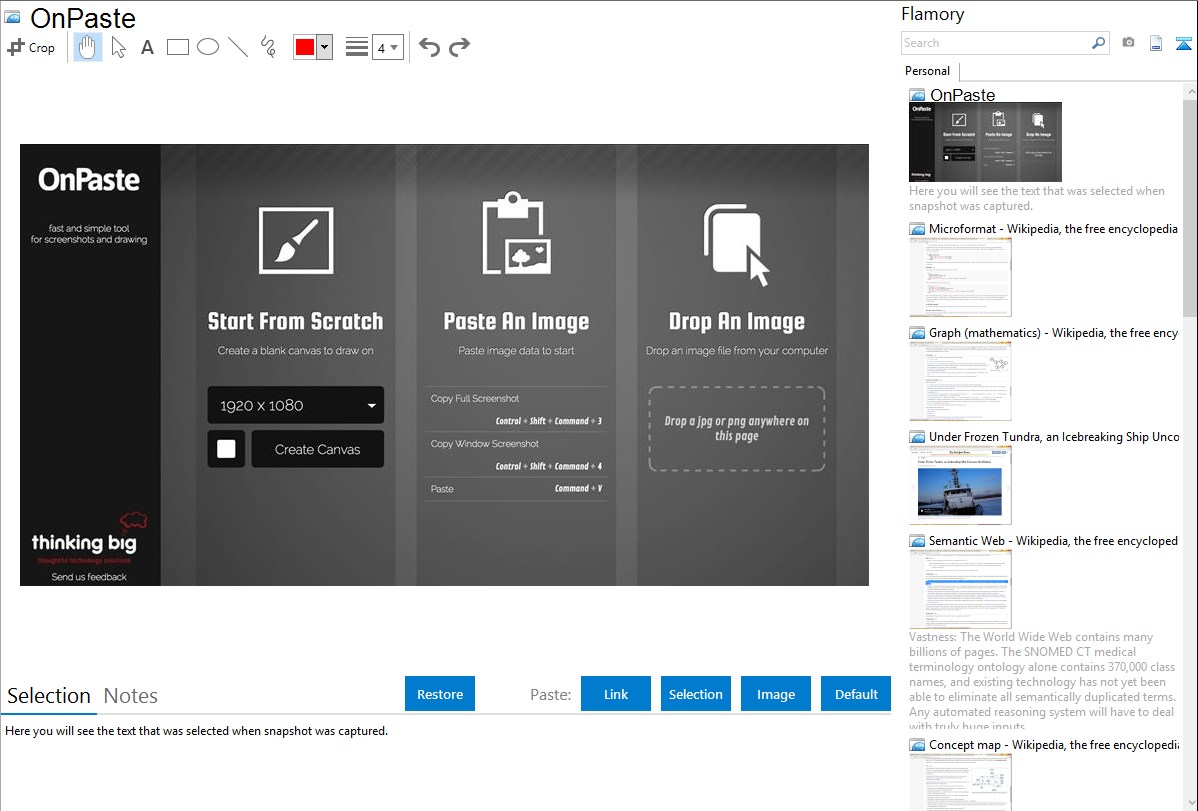
Task: Pick the Ellipse shape tool
Action: tap(208, 47)
